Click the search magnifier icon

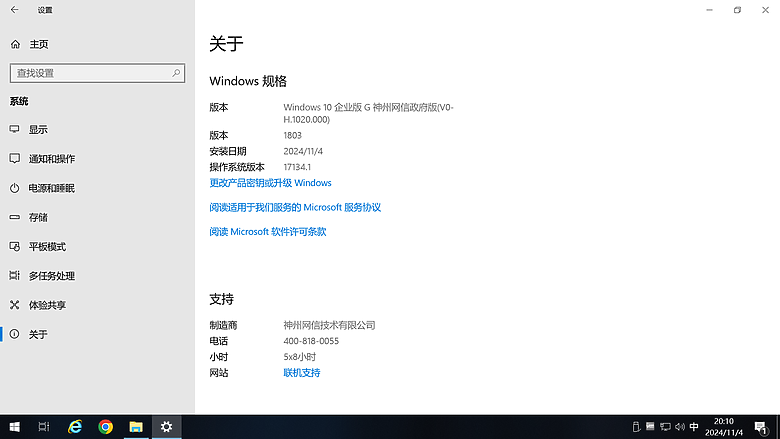176,73
